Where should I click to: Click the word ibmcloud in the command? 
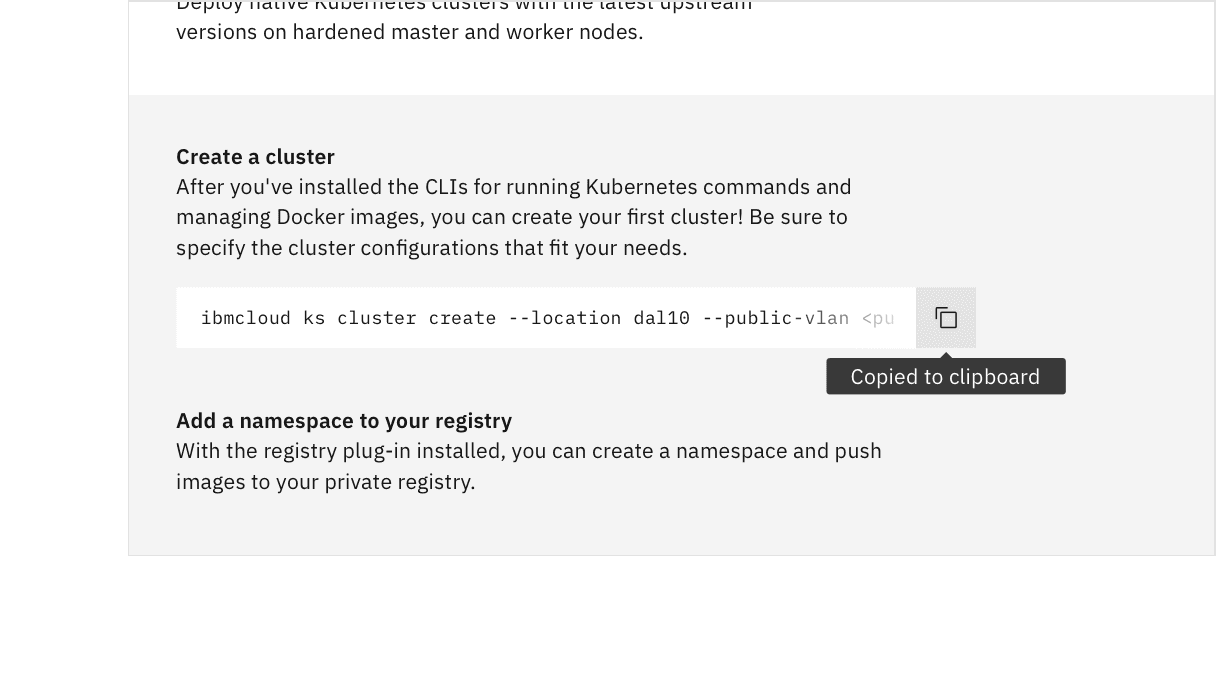point(246,318)
